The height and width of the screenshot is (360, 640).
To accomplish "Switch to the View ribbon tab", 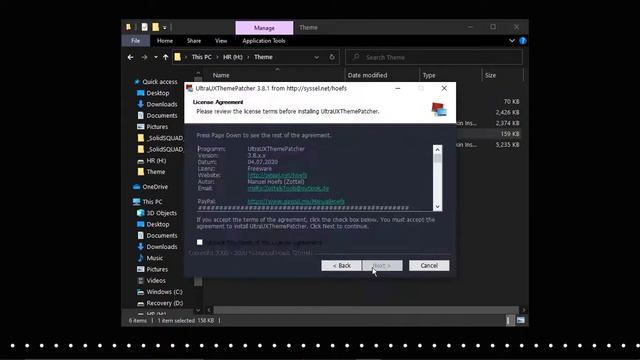I will point(221,41).
